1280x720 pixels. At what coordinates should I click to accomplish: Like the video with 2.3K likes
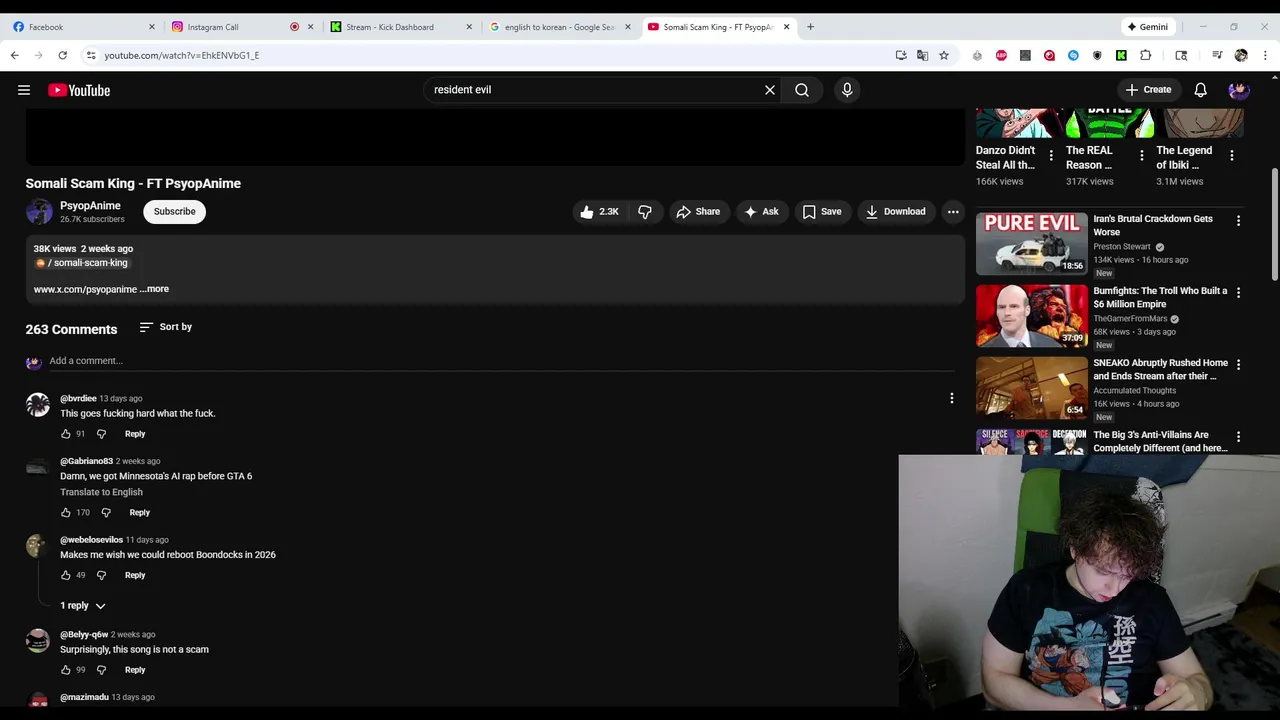click(x=598, y=212)
